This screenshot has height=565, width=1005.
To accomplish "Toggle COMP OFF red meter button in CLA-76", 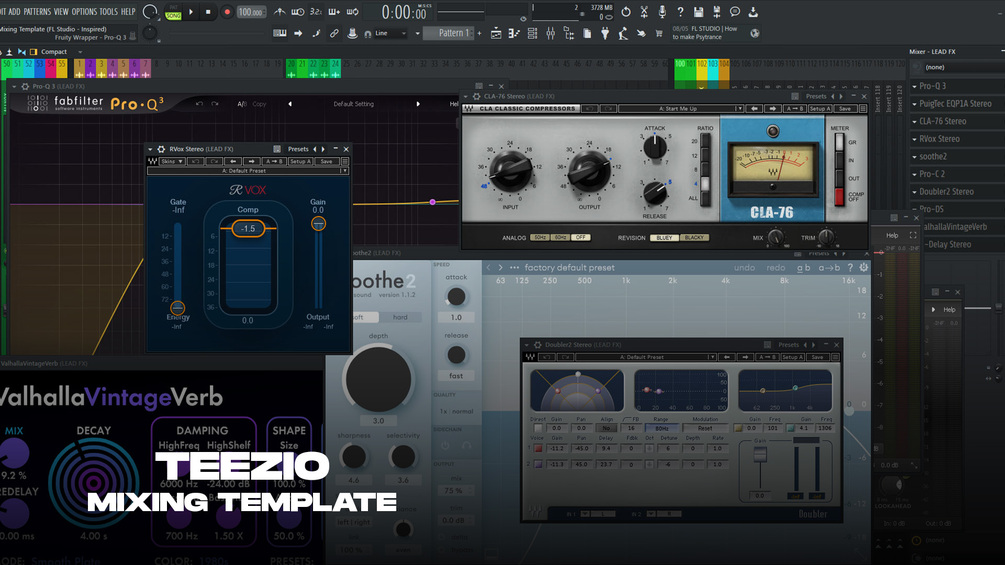I will 839,197.
